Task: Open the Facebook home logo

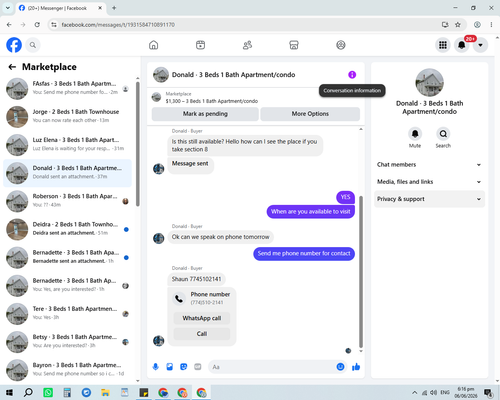Action: [x=14, y=45]
